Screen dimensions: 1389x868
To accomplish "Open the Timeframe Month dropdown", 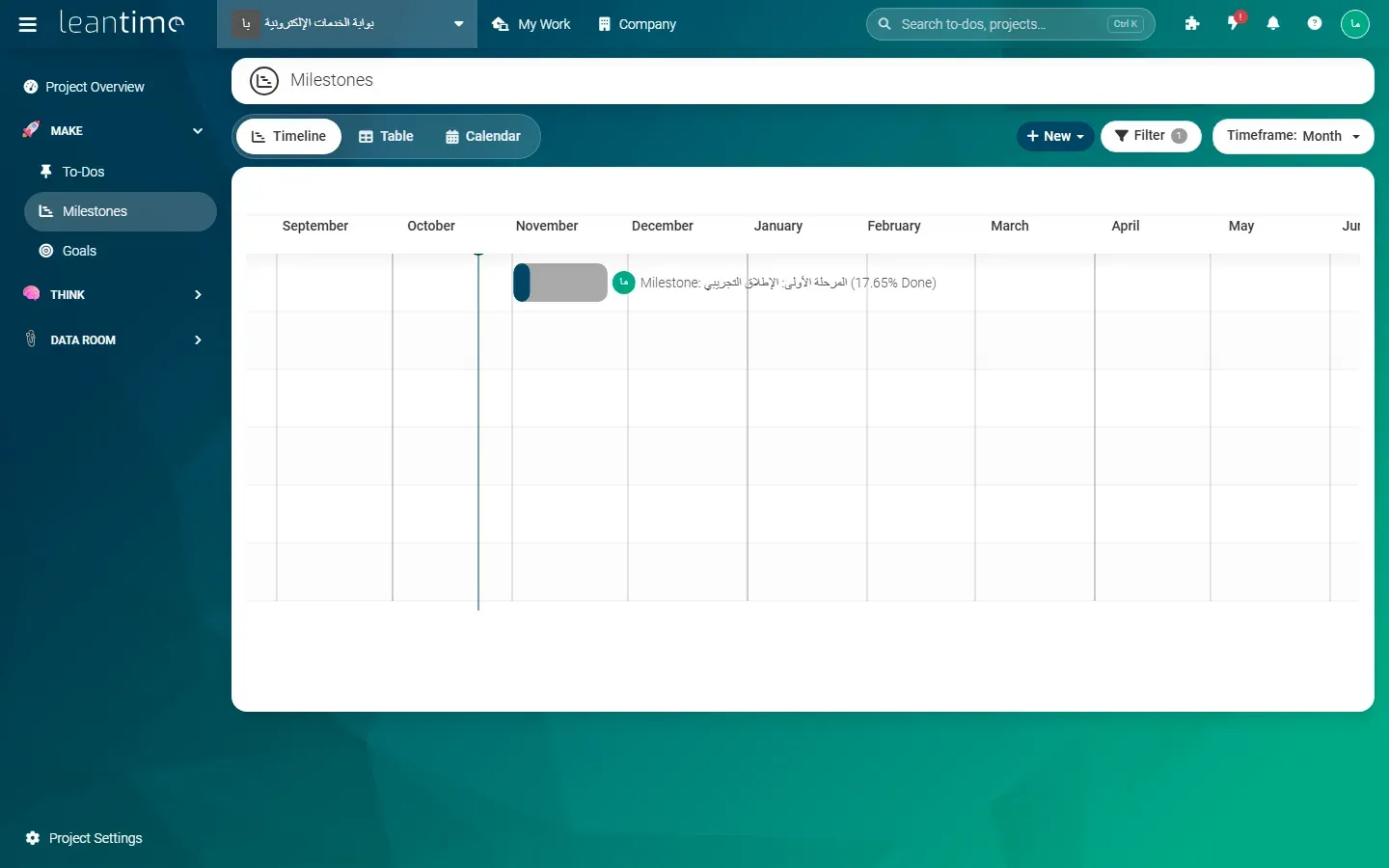I will pos(1293,136).
